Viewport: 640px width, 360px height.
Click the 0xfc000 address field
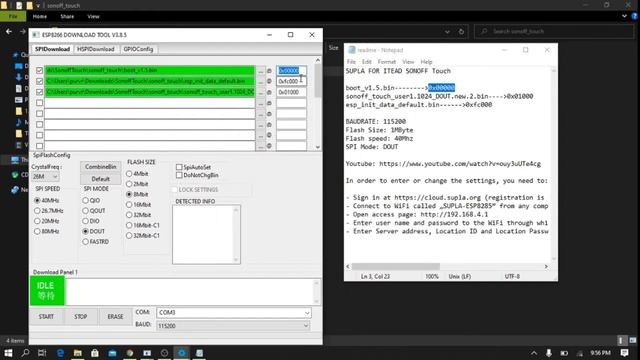pos(291,81)
